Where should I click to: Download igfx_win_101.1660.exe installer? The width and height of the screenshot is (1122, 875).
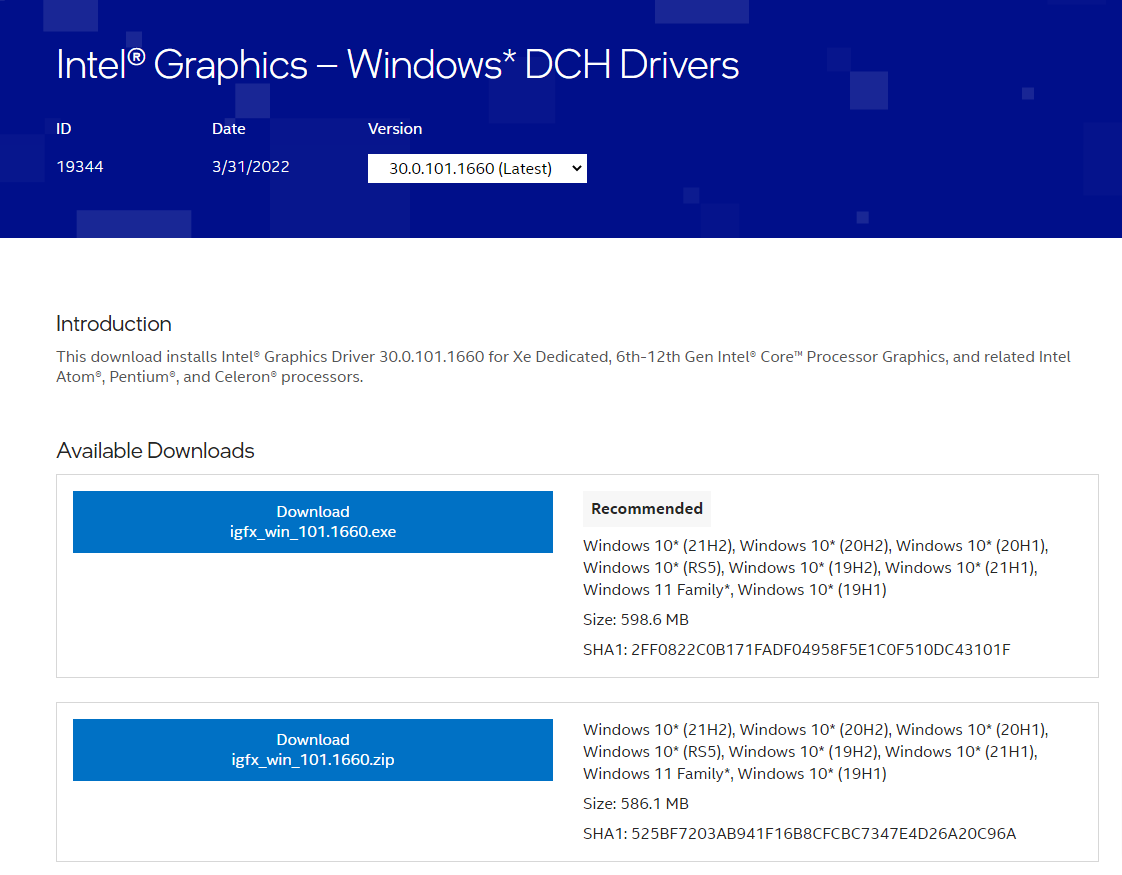313,522
